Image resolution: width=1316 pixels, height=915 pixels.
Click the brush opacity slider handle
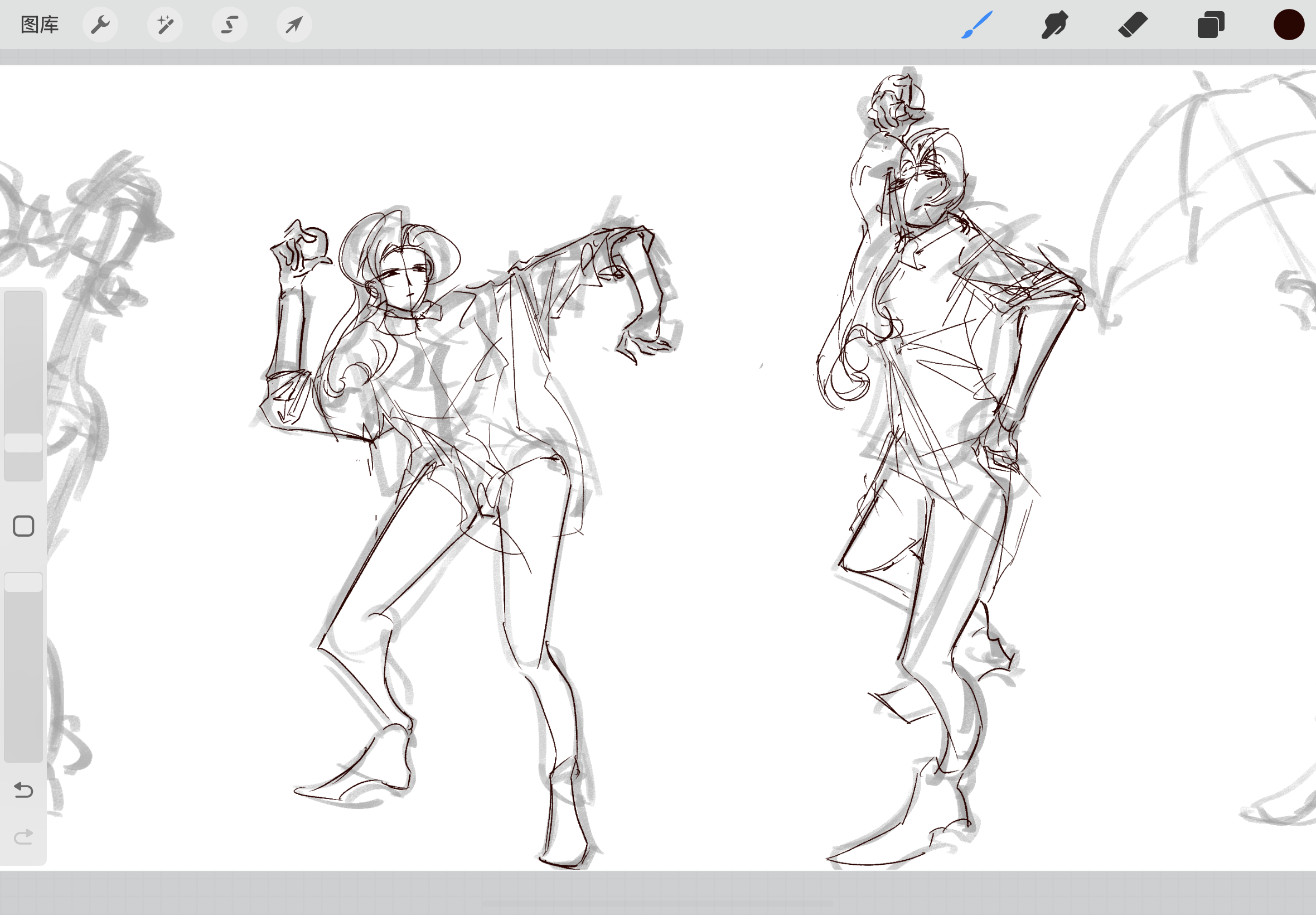tap(23, 582)
